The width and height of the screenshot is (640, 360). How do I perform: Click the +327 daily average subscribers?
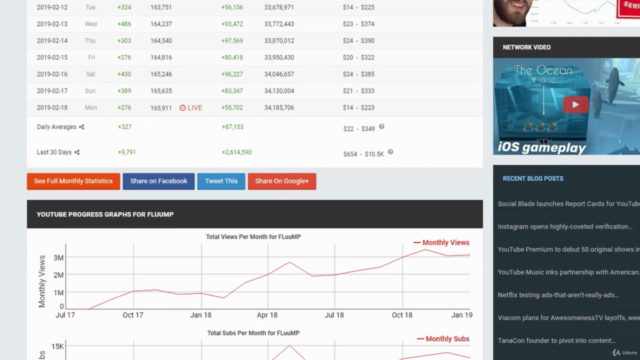coord(125,127)
